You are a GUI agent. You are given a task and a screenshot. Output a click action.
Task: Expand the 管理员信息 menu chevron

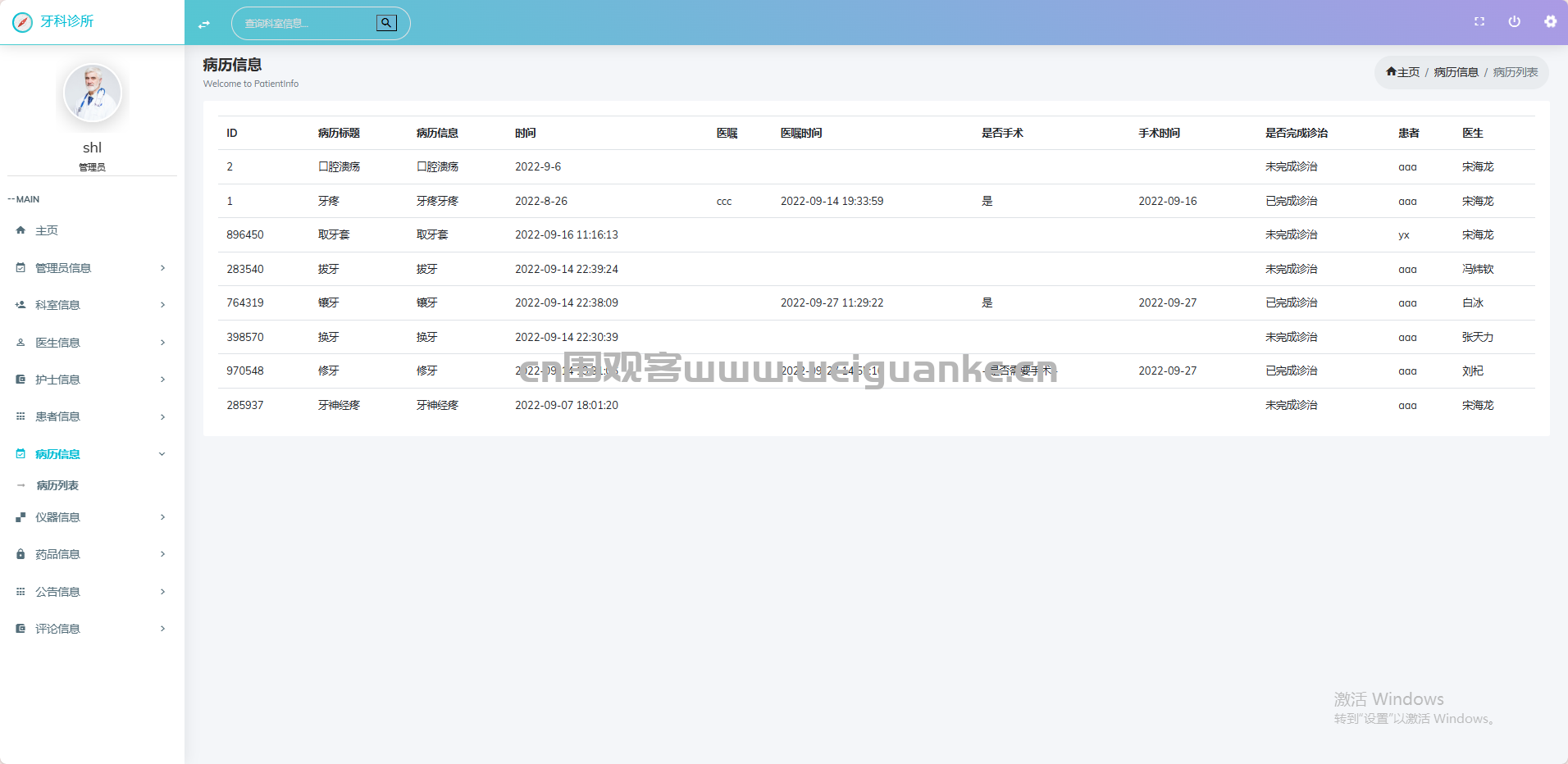pyautogui.click(x=162, y=268)
